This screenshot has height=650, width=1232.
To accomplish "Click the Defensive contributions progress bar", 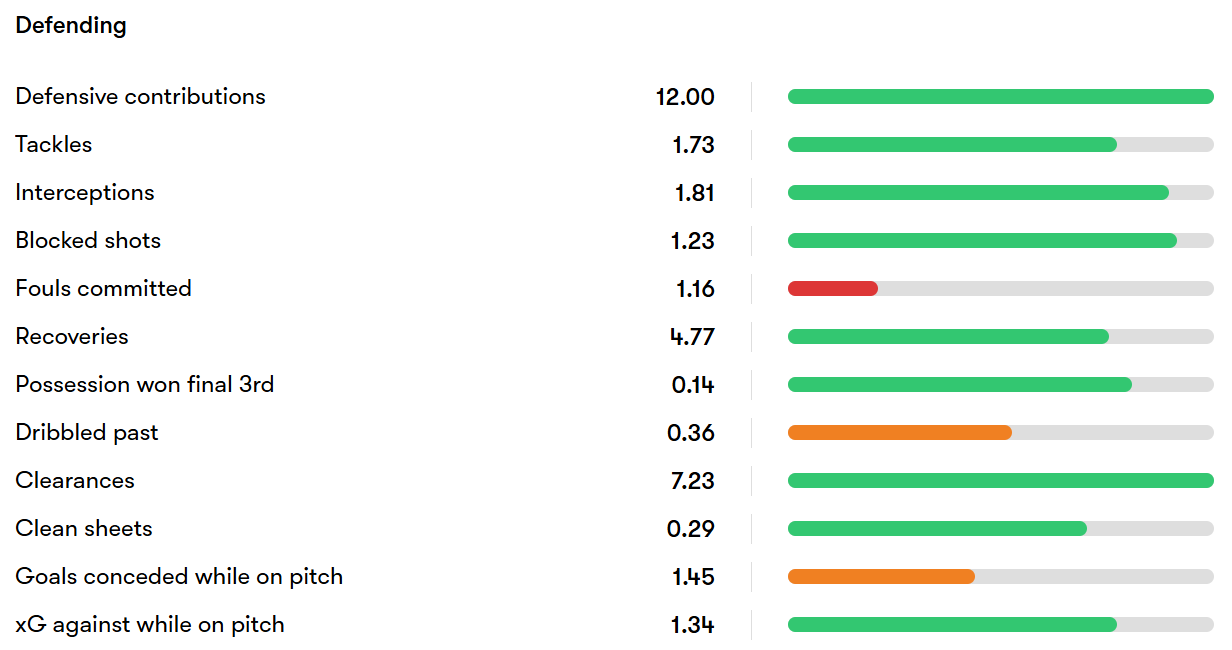I will click(x=1001, y=97).
